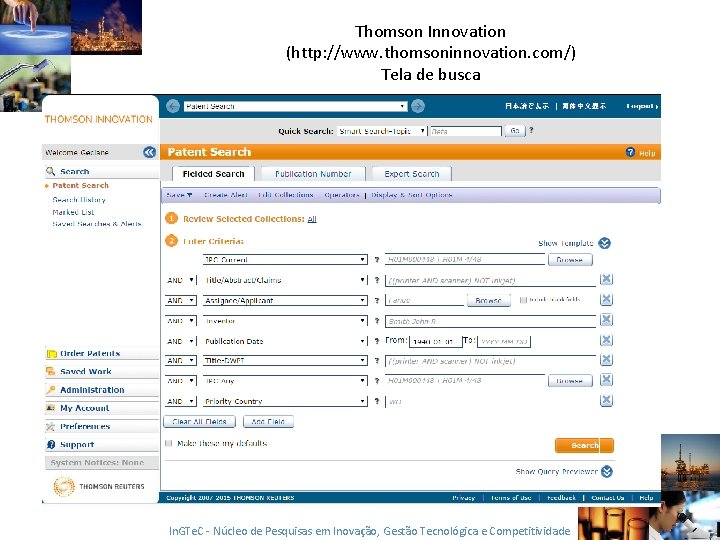
Task: Click help icon for Priority Country field
Action: 377,401
